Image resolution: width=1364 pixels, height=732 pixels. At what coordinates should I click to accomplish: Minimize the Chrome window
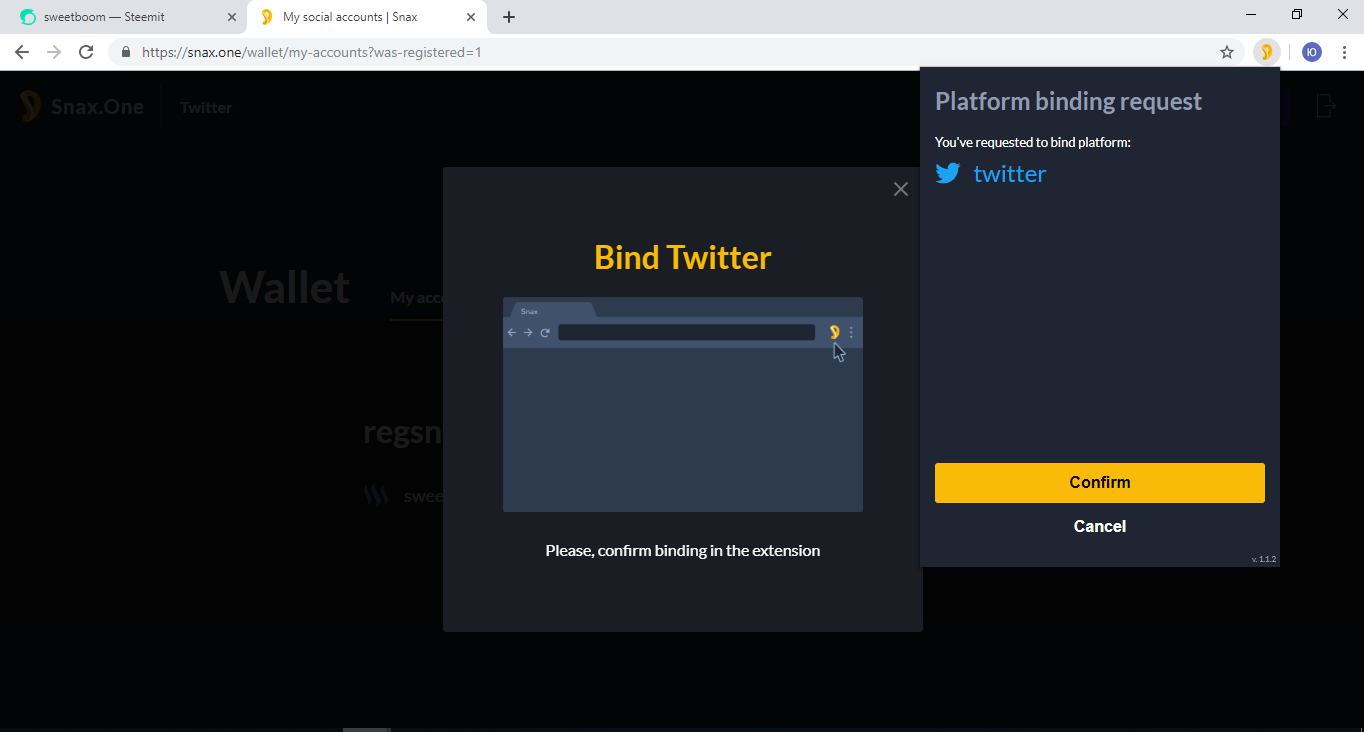pos(1252,14)
